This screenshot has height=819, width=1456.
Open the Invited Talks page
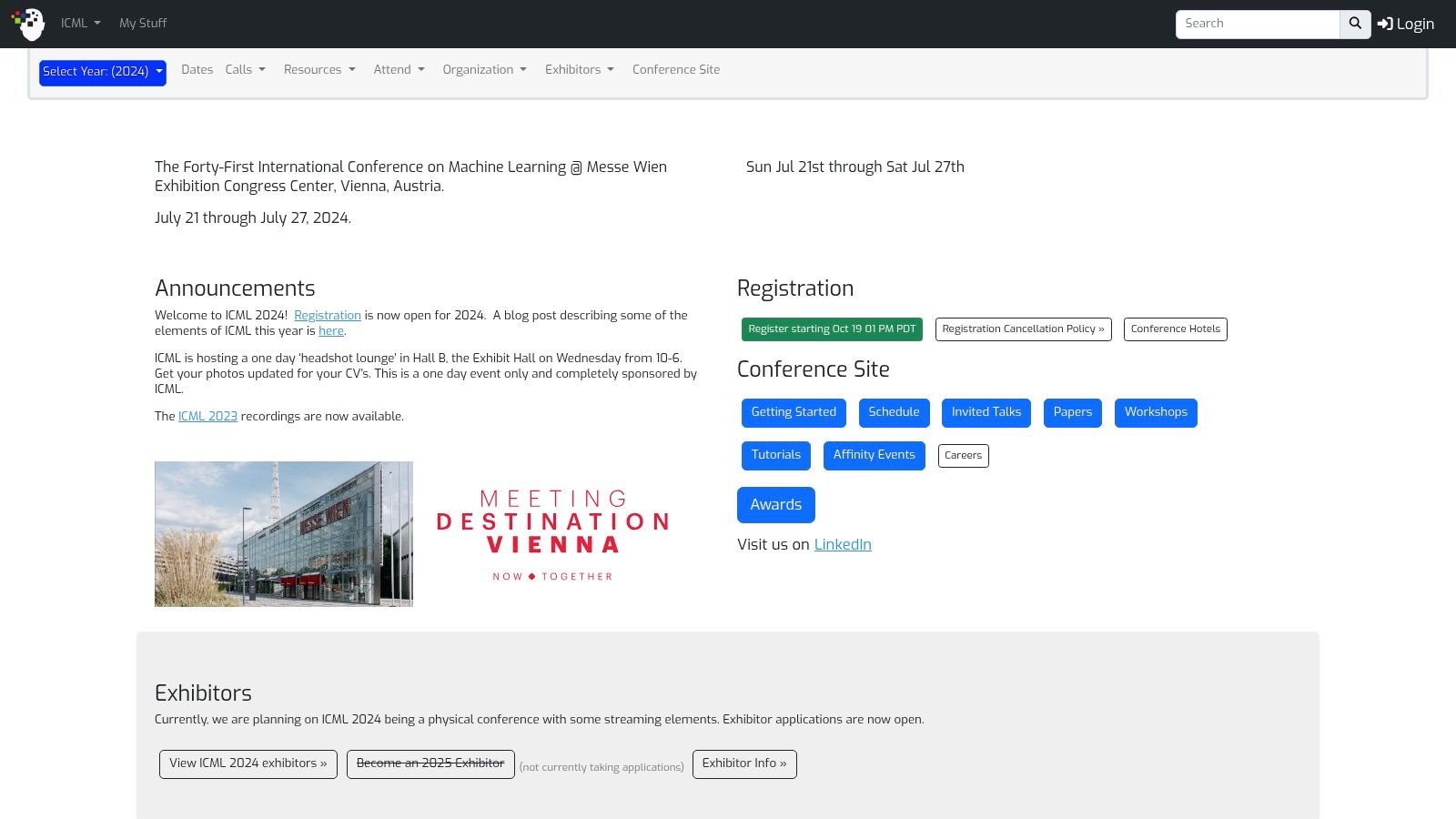[x=986, y=412]
